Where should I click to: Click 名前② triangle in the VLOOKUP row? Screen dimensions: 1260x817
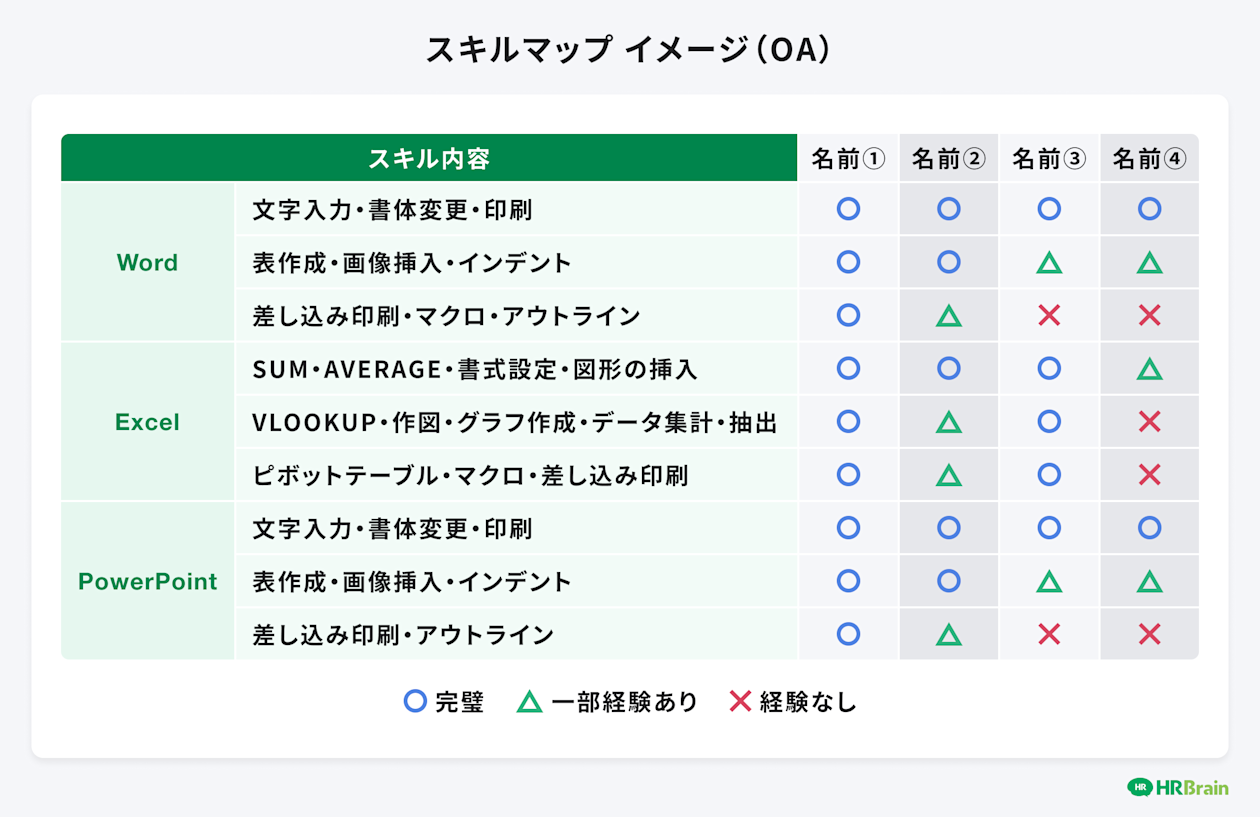(949, 422)
